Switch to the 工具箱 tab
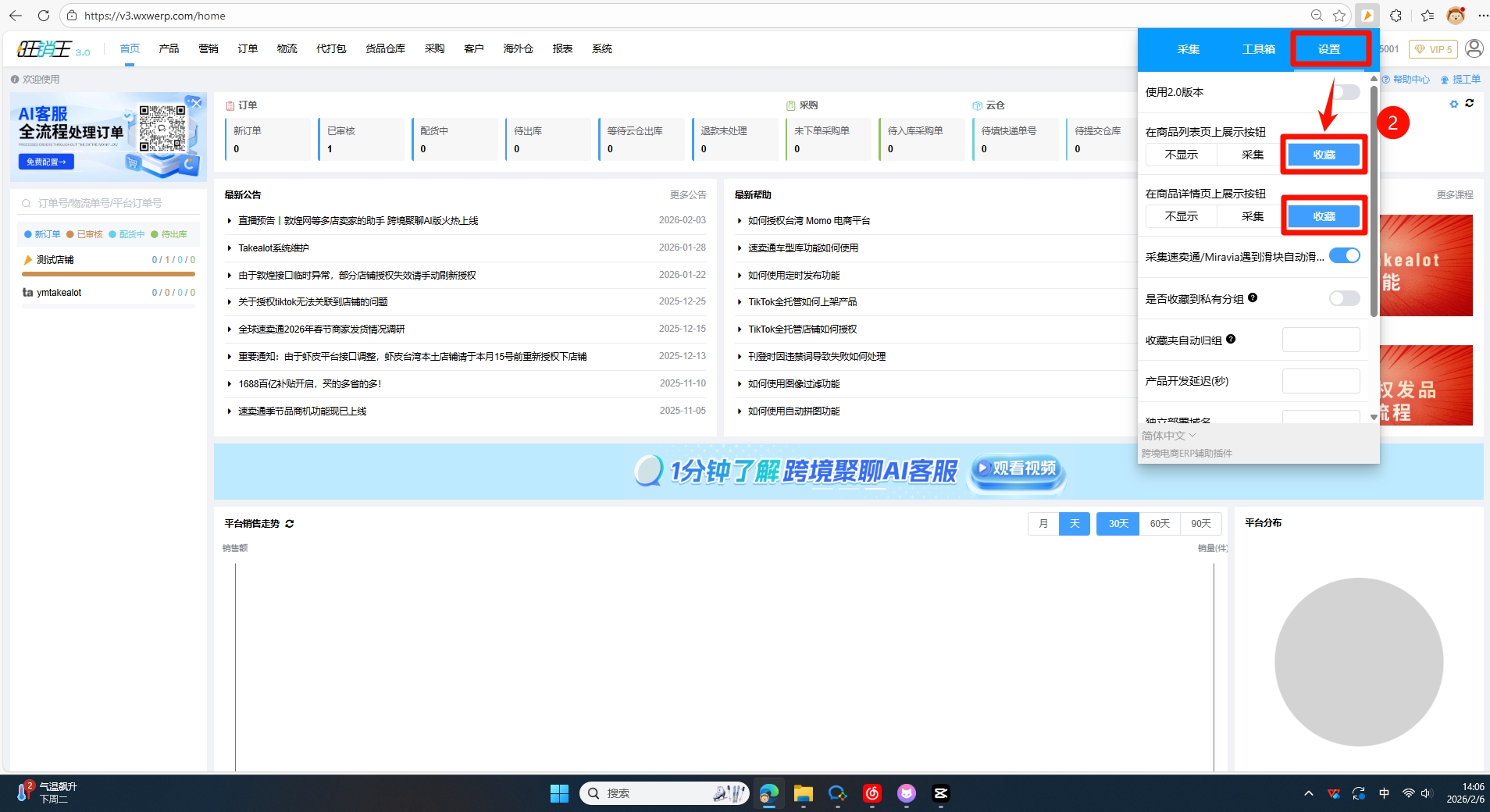1490x812 pixels. pos(1258,49)
